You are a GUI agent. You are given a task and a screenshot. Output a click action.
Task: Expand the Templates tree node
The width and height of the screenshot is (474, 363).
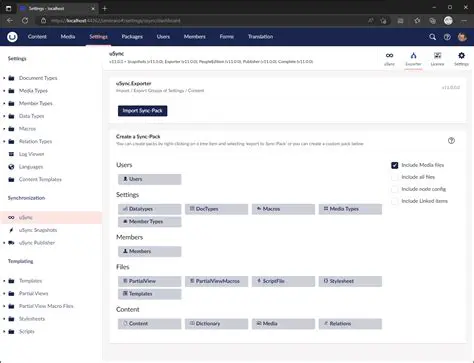point(4,281)
